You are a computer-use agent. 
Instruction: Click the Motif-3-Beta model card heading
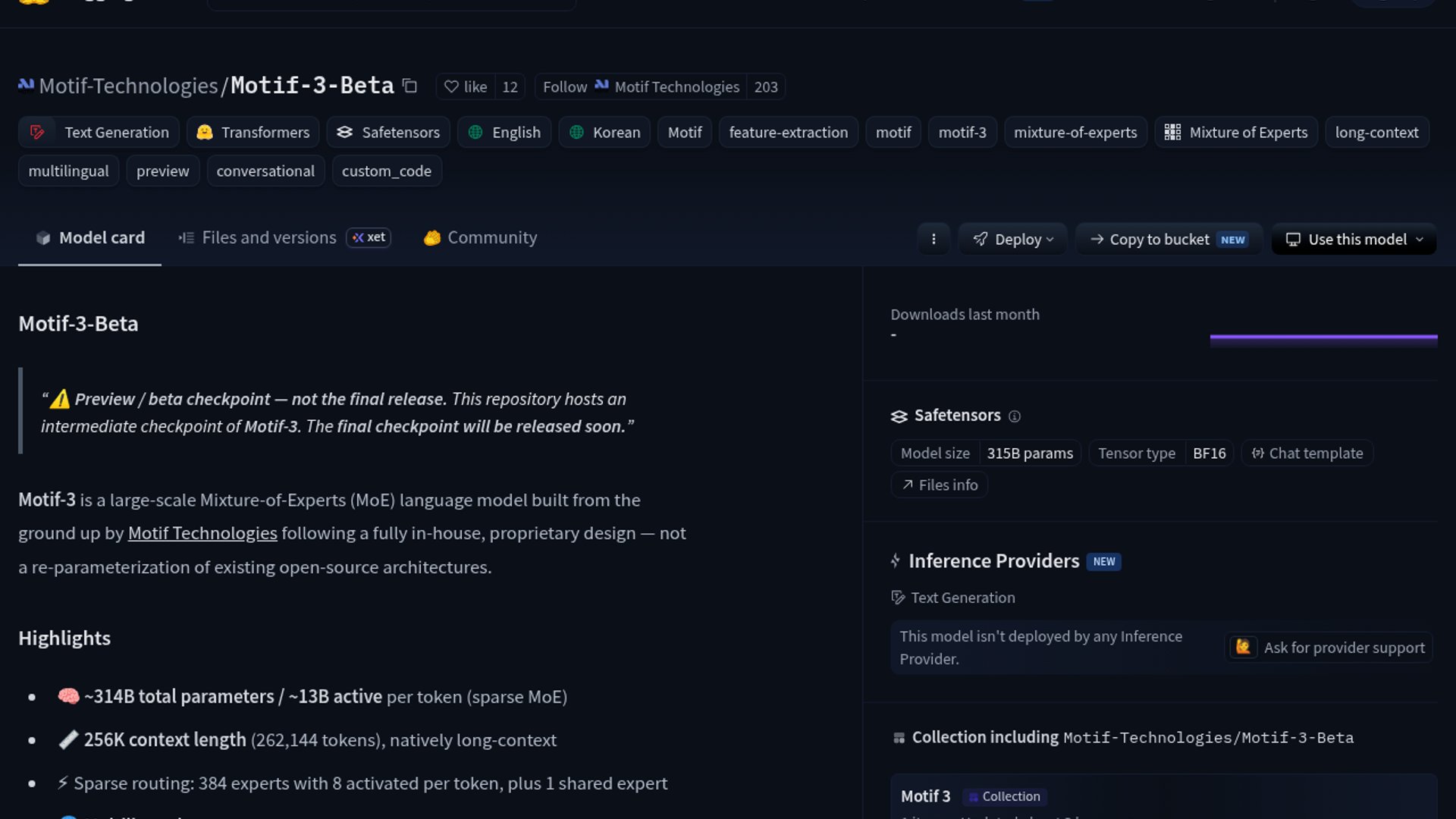[78, 324]
